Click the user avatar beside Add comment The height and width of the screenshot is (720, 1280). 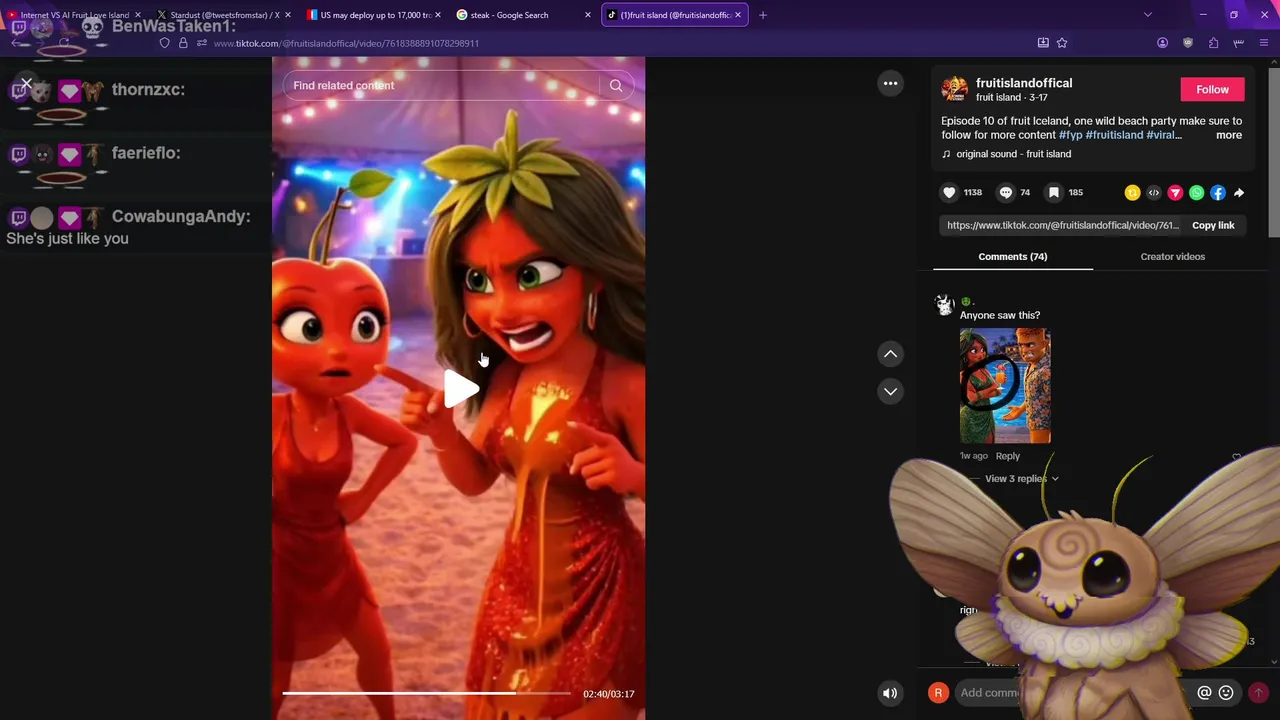[938, 693]
